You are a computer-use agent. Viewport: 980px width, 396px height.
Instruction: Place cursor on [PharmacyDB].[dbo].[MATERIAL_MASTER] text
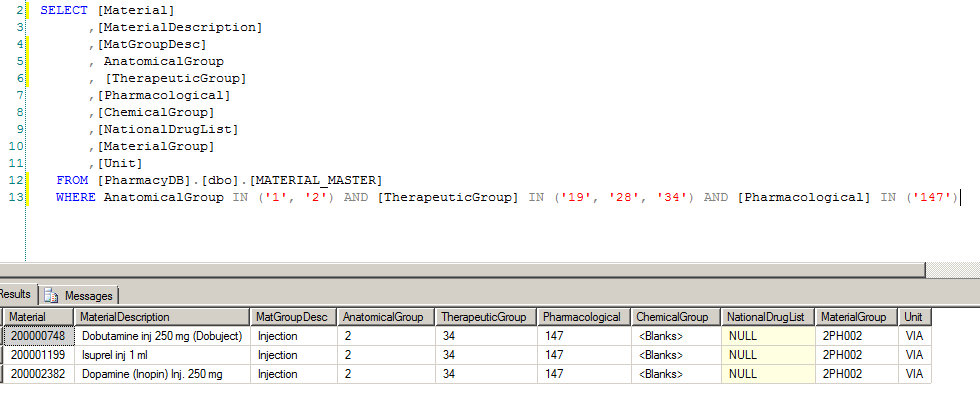(x=239, y=181)
